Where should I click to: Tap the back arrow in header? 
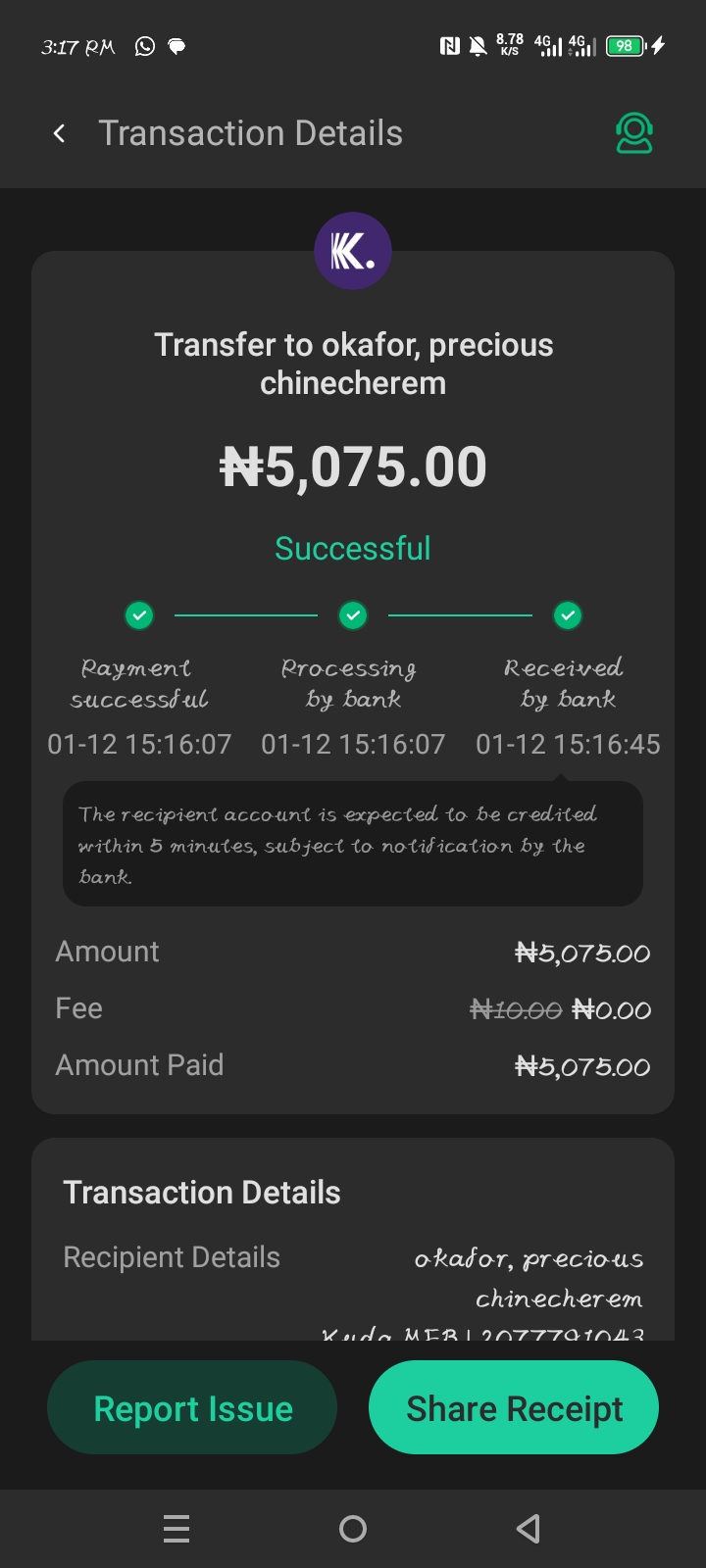[60, 133]
